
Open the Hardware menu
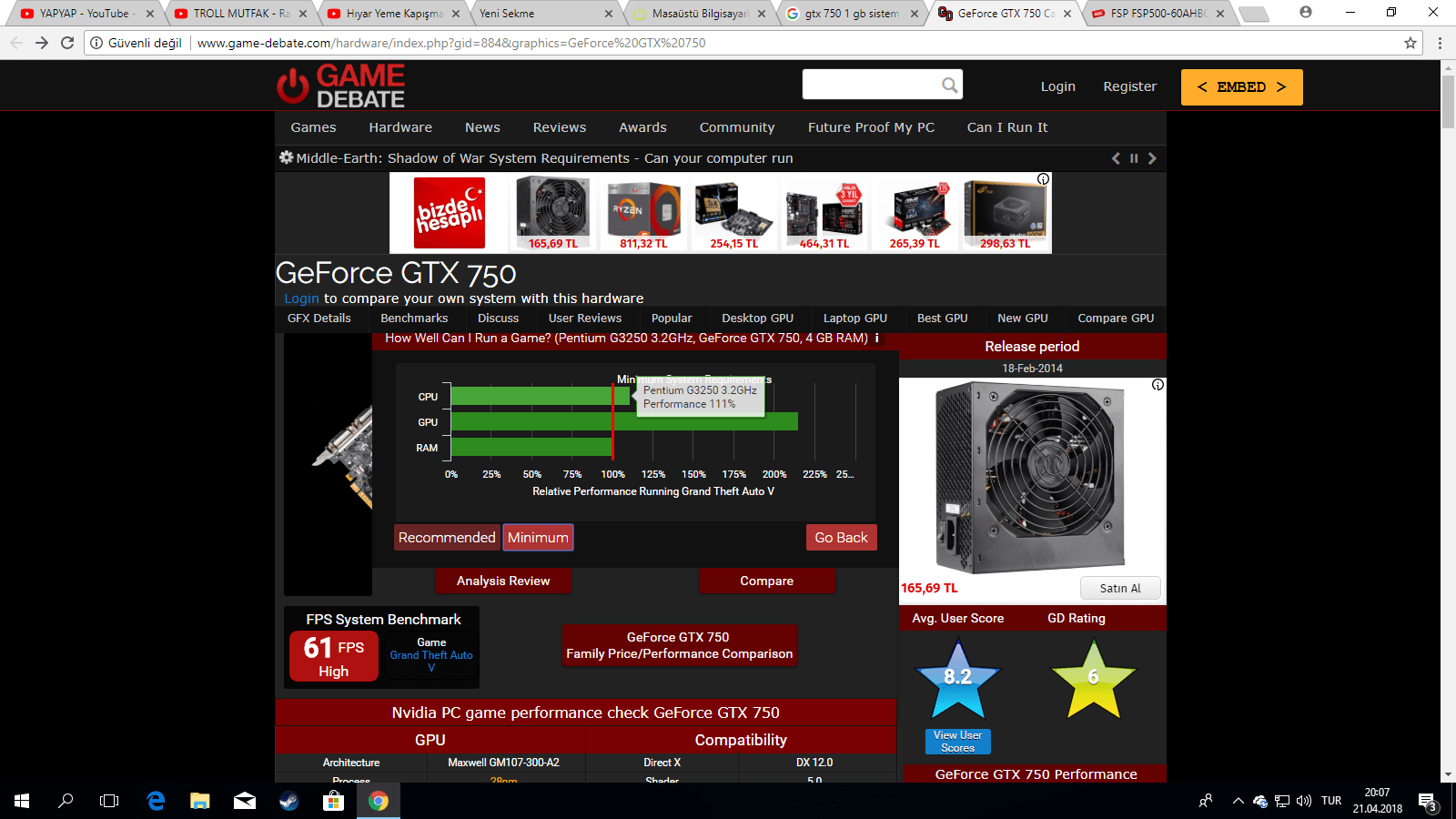[x=400, y=127]
